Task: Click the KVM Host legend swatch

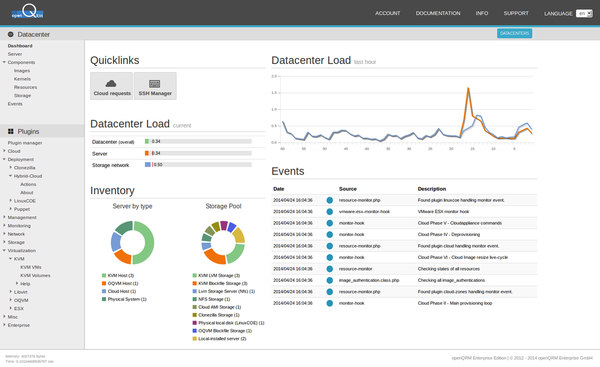Action: tap(104, 276)
